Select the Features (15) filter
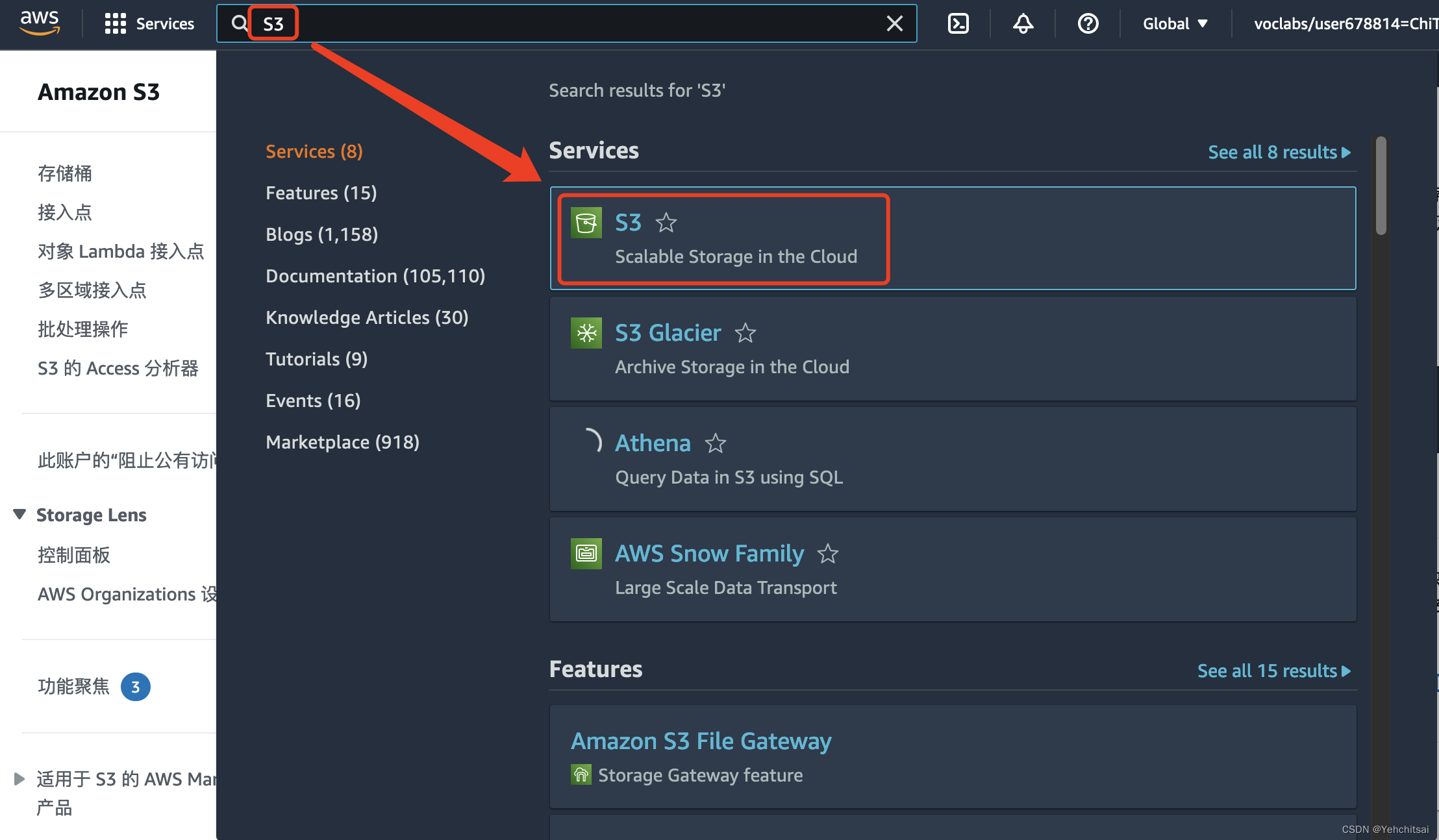 pyautogui.click(x=321, y=193)
